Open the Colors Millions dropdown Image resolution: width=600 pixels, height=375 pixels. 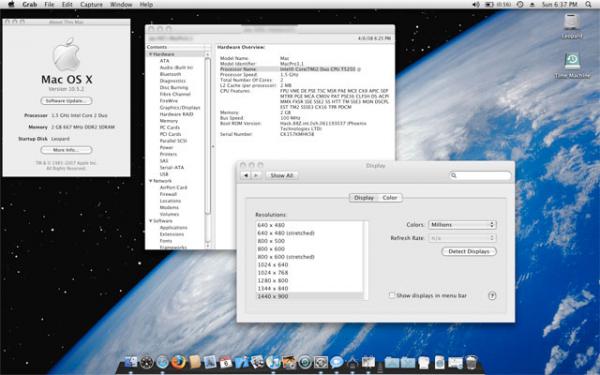click(462, 225)
